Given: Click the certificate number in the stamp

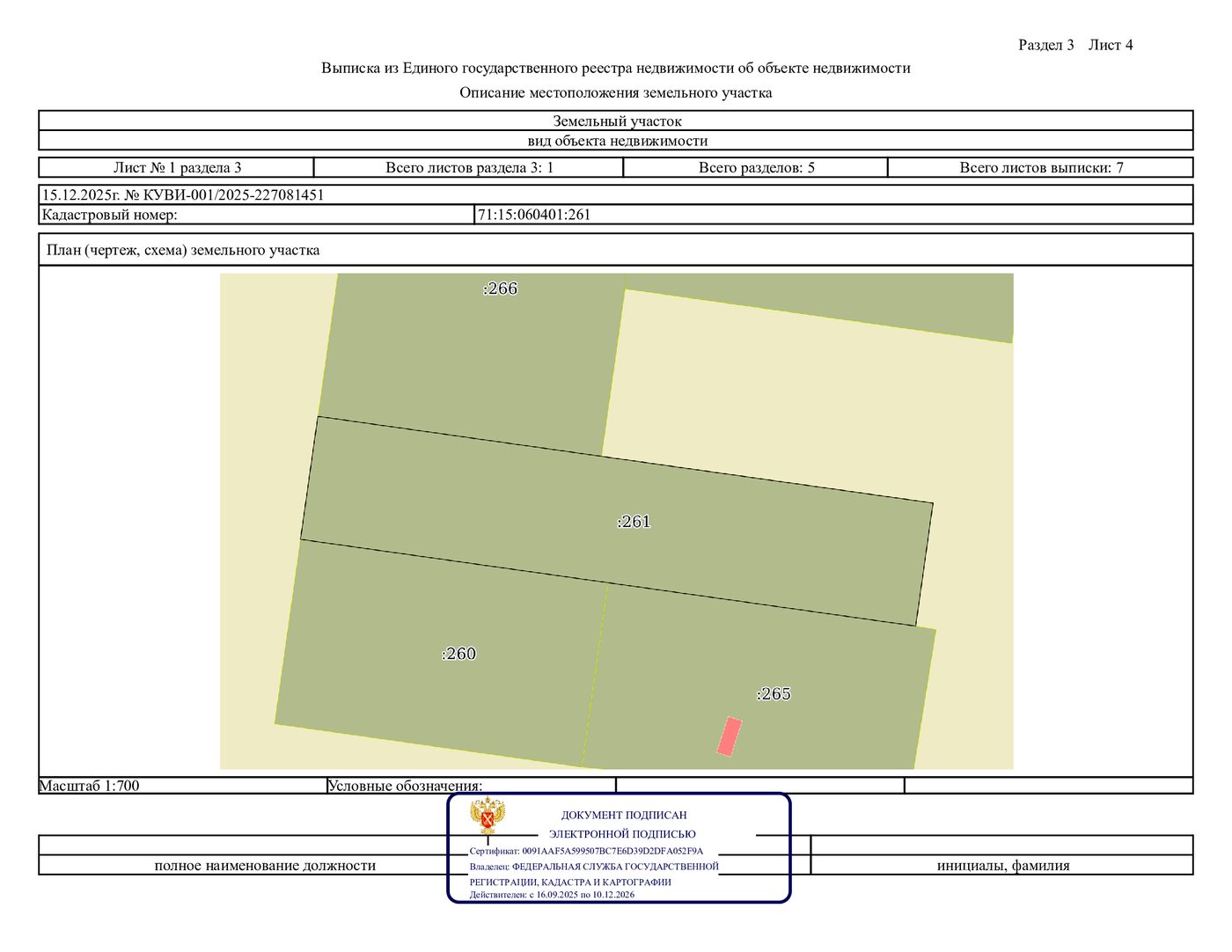Looking at the screenshot, I should tap(612, 852).
